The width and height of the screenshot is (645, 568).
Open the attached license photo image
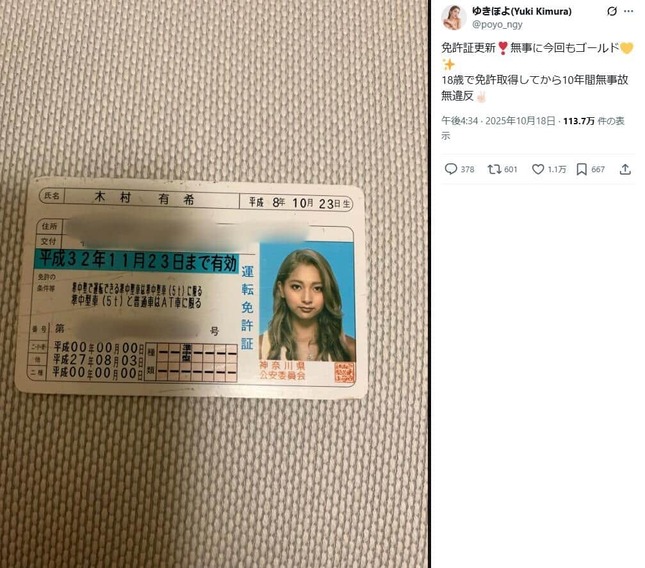coord(214,284)
